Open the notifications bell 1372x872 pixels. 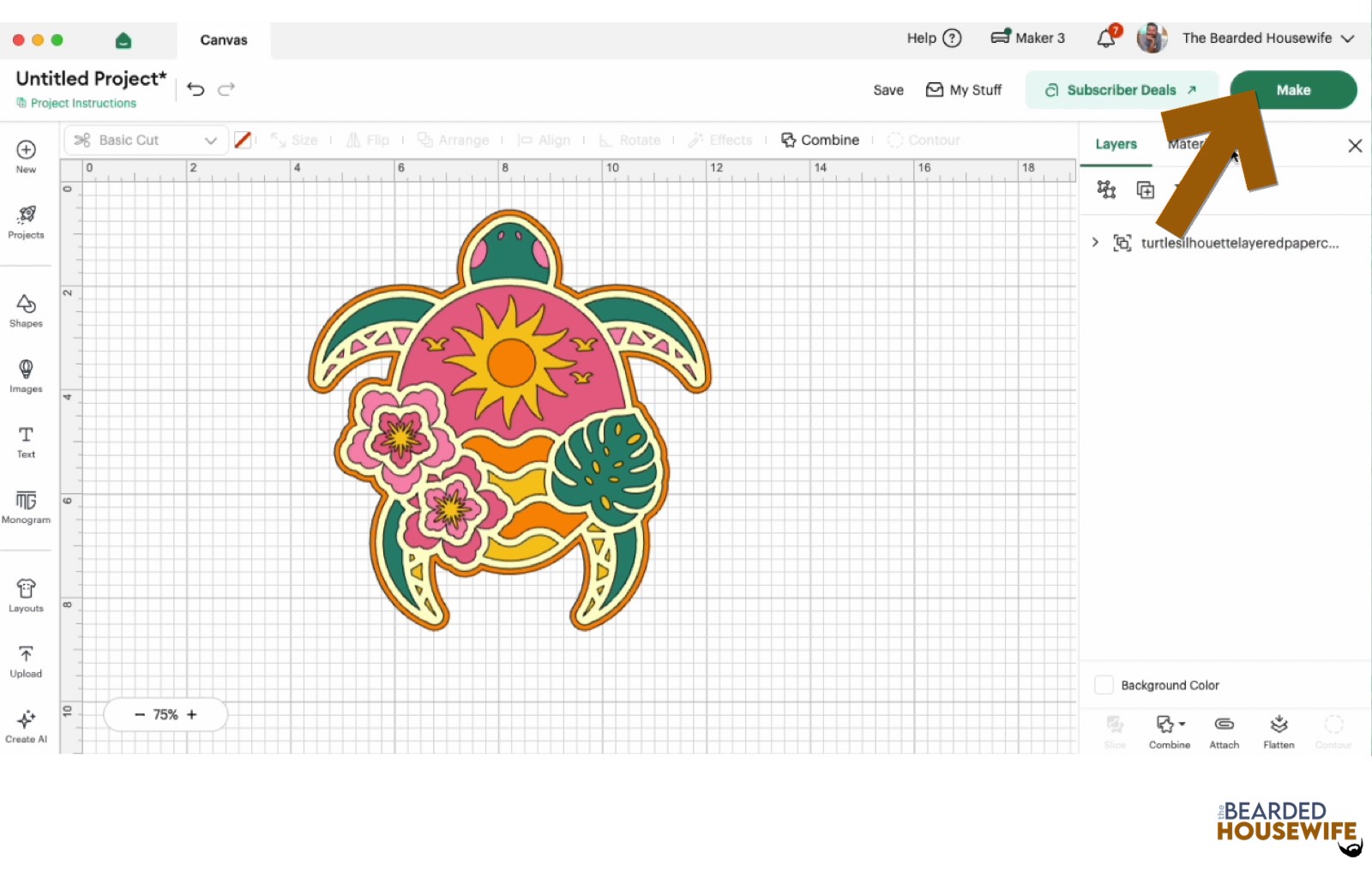coord(1107,38)
